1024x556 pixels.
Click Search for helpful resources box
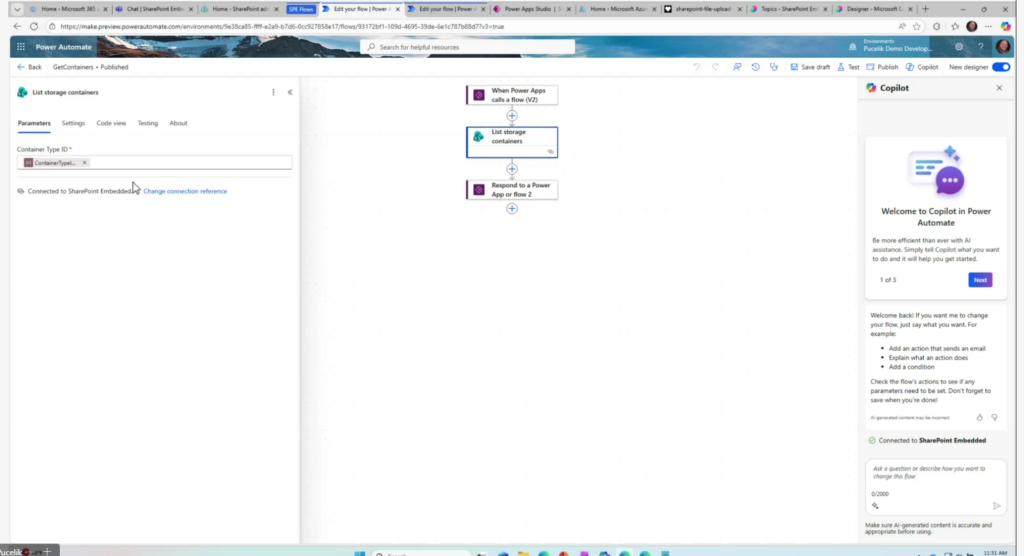pos(468,47)
